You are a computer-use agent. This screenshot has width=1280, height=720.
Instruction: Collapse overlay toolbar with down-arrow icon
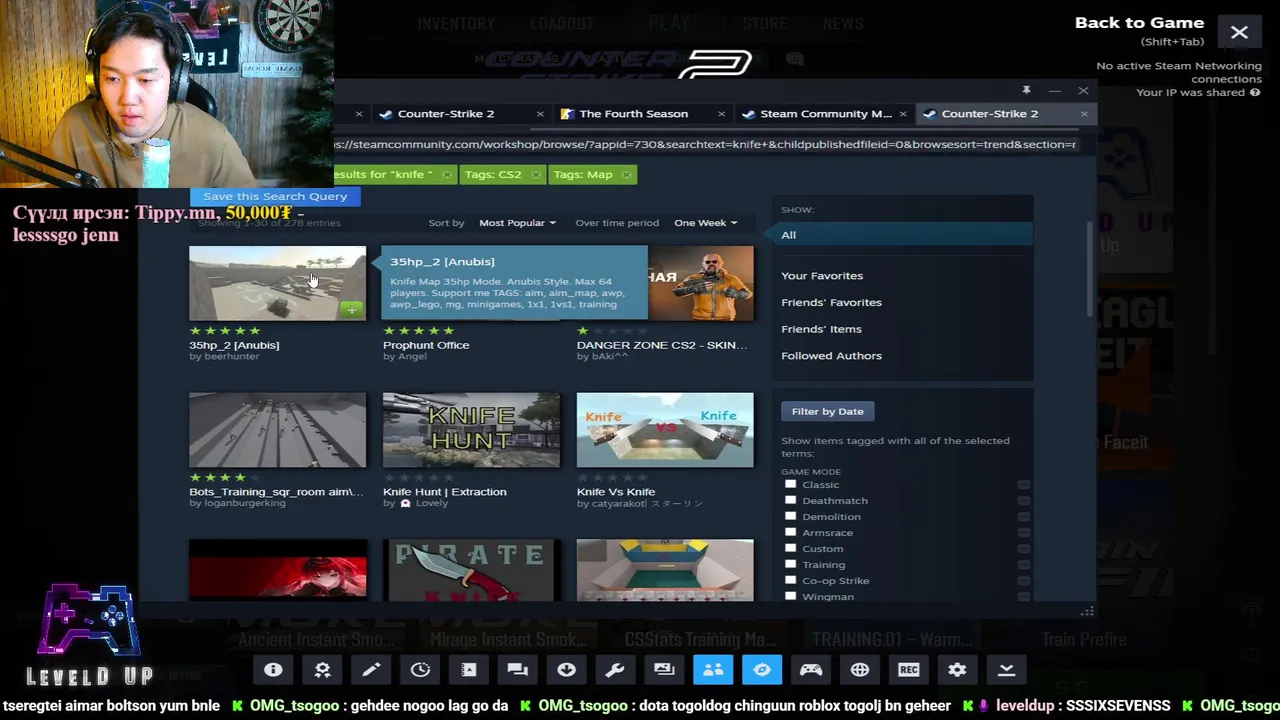coord(1006,670)
